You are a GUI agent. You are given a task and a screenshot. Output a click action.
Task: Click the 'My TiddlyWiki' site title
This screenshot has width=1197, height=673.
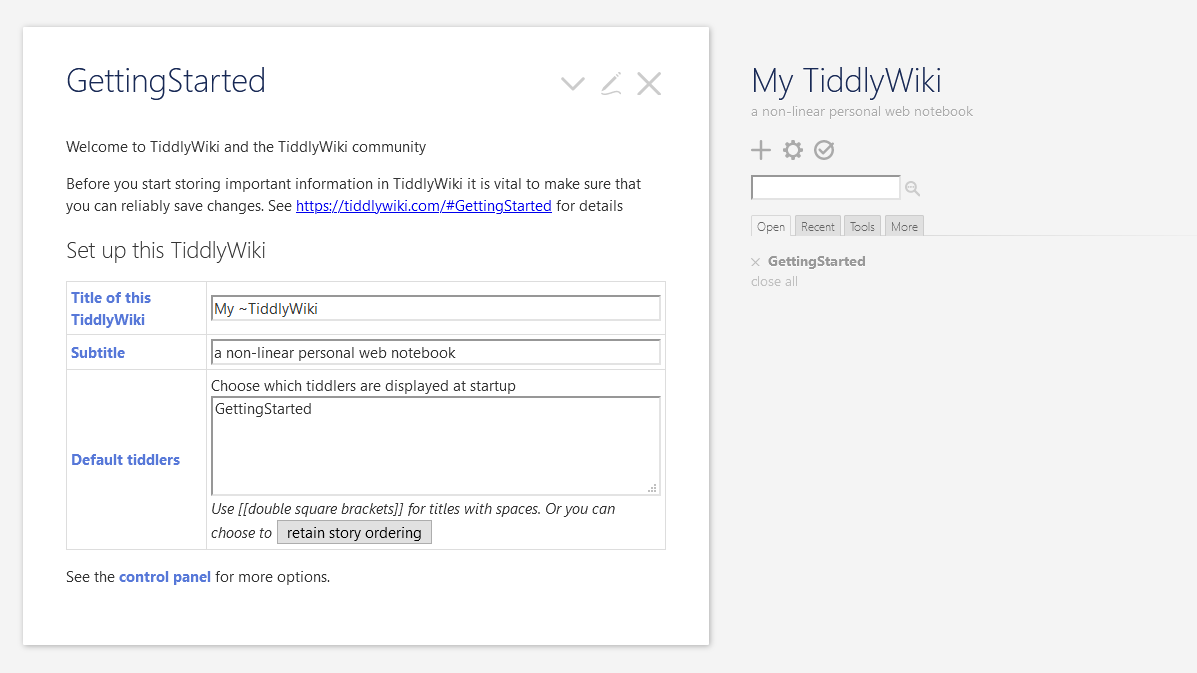[846, 81]
